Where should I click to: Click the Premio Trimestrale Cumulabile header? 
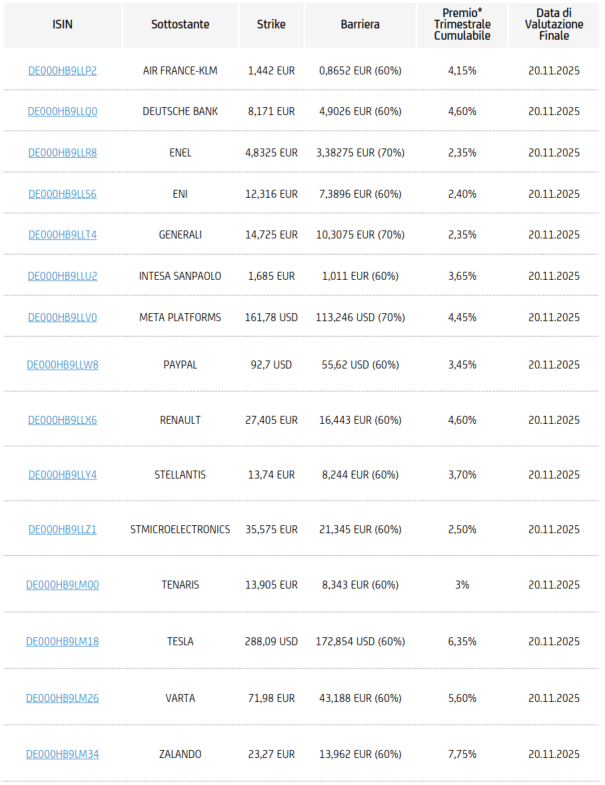click(x=462, y=25)
